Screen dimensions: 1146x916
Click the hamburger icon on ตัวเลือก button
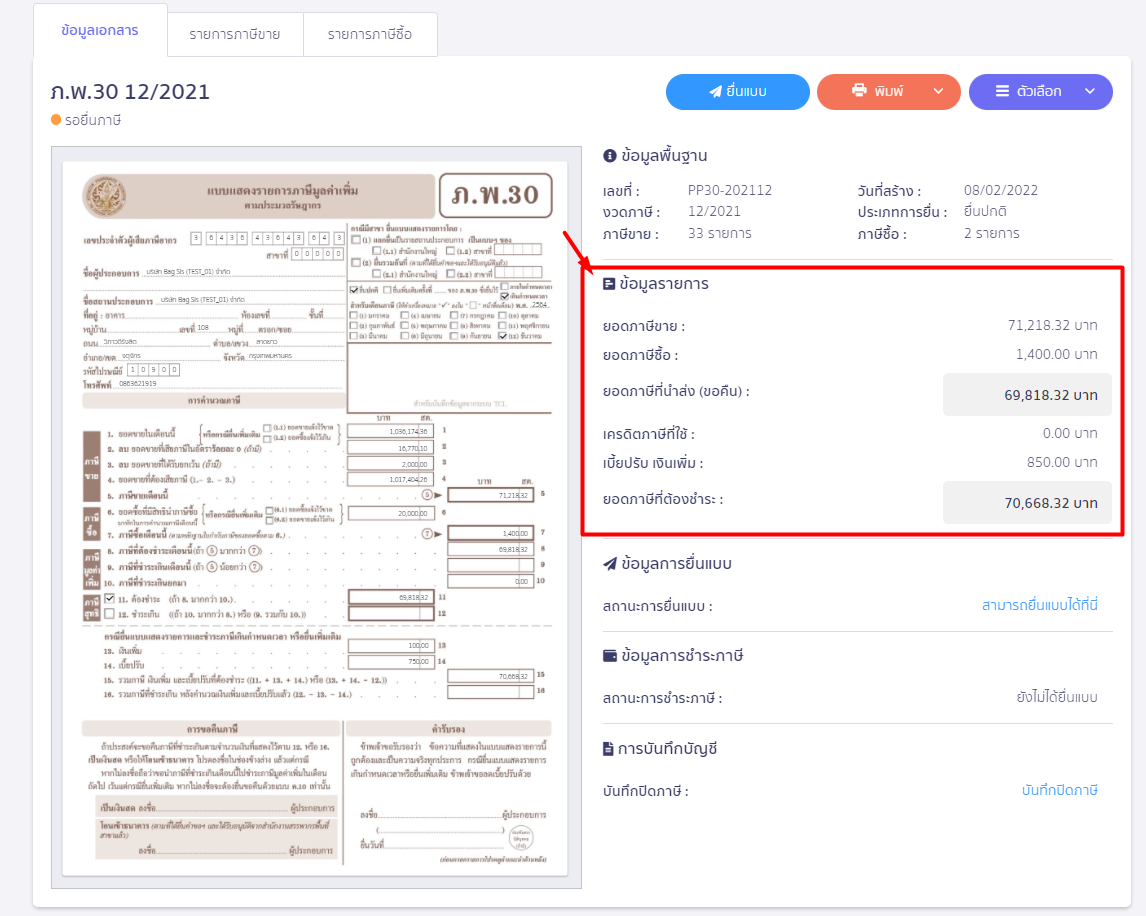(x=1002, y=91)
